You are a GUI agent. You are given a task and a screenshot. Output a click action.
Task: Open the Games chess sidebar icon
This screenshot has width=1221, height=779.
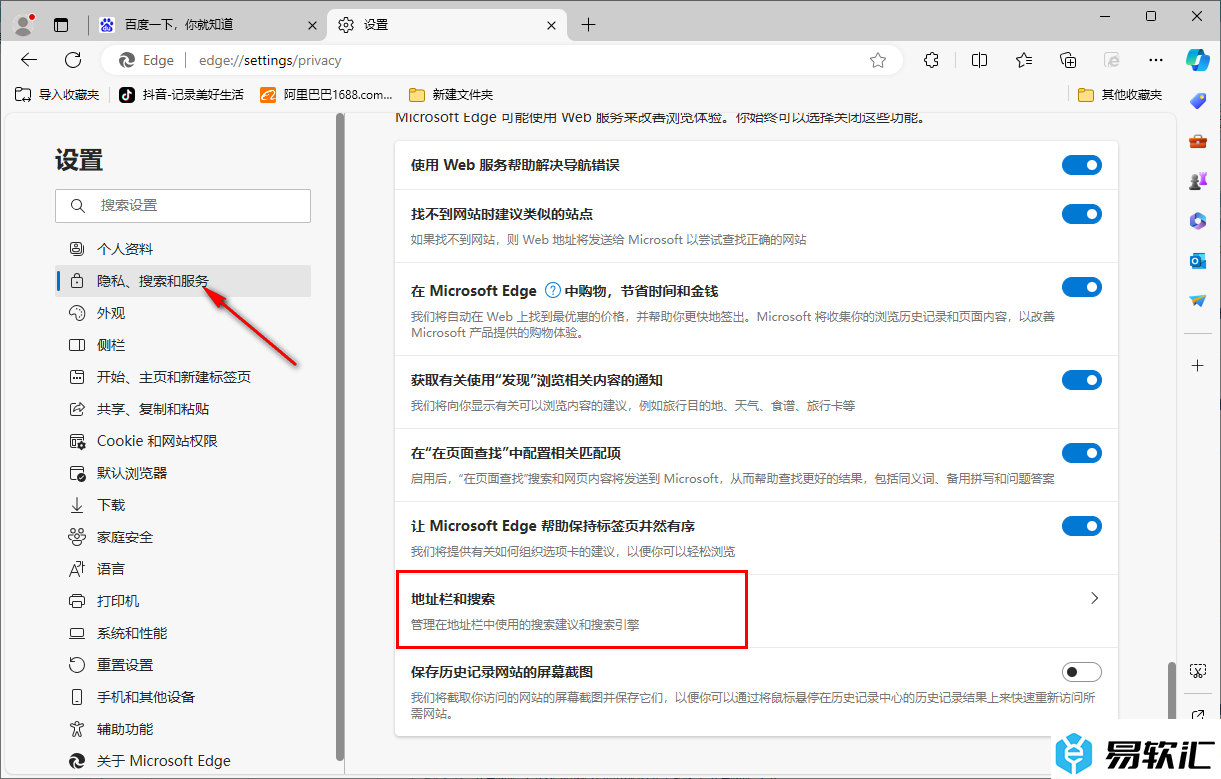[x=1198, y=181]
